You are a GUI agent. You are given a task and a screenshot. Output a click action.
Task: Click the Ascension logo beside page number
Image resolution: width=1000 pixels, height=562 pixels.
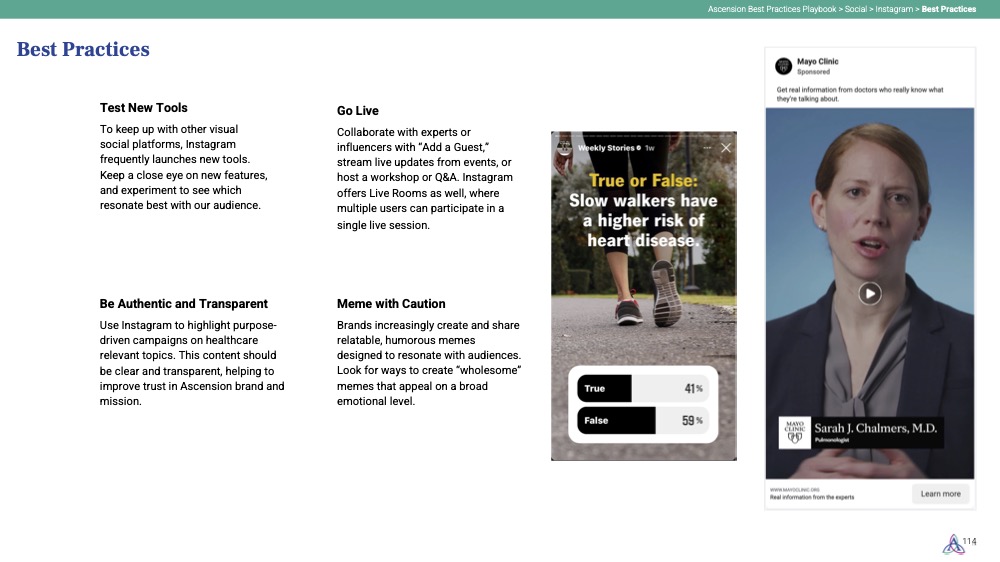951,545
